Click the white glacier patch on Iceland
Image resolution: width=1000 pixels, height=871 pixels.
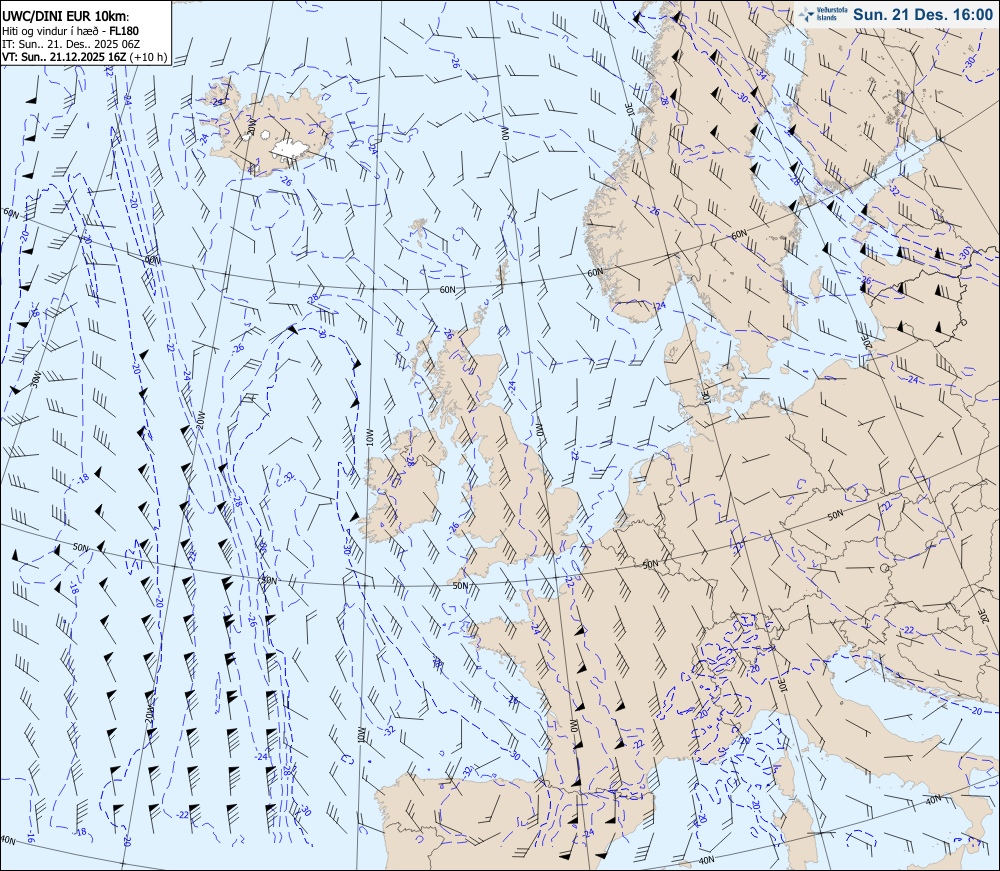click(290, 148)
